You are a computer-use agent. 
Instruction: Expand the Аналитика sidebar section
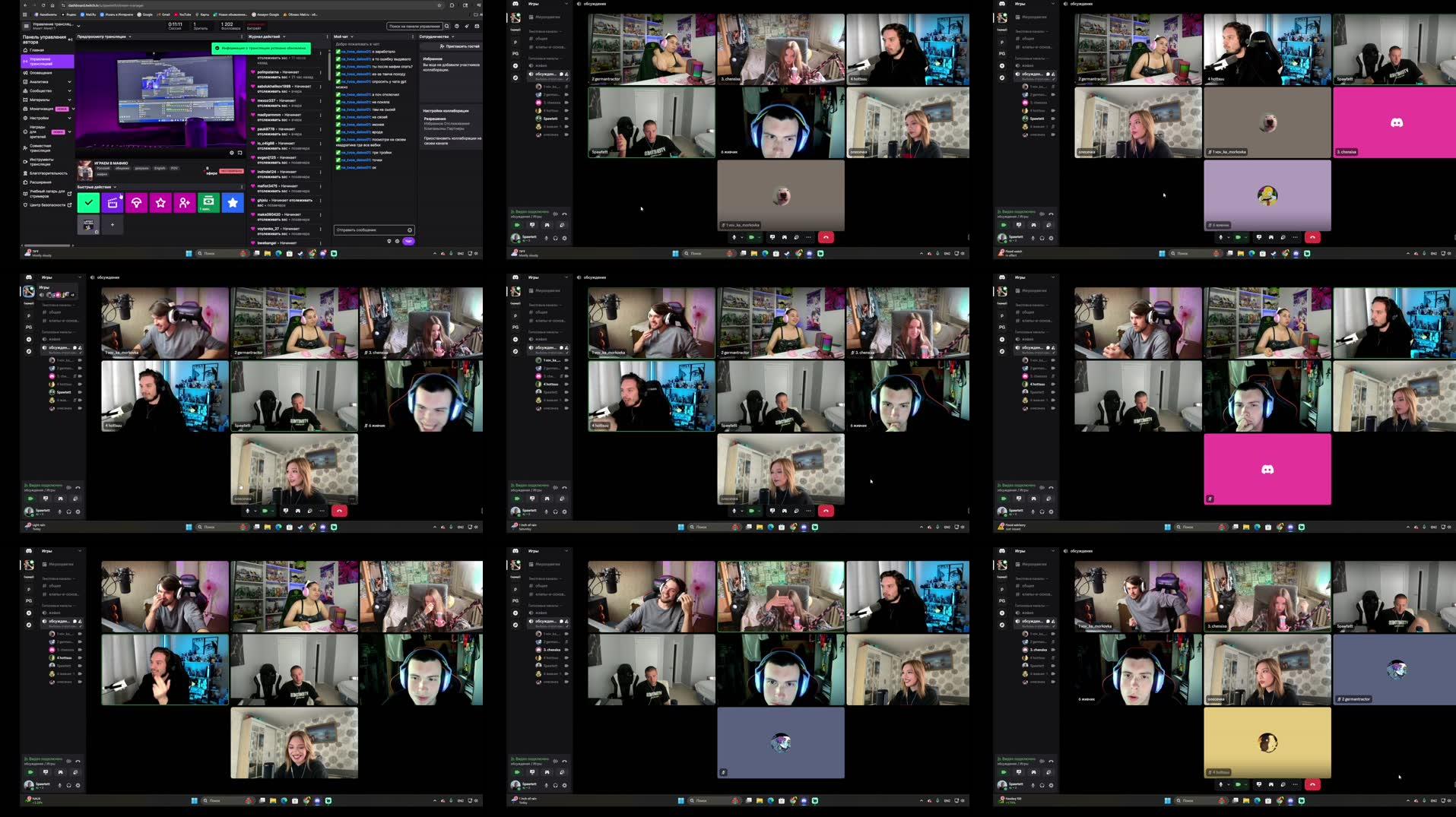(70, 81)
